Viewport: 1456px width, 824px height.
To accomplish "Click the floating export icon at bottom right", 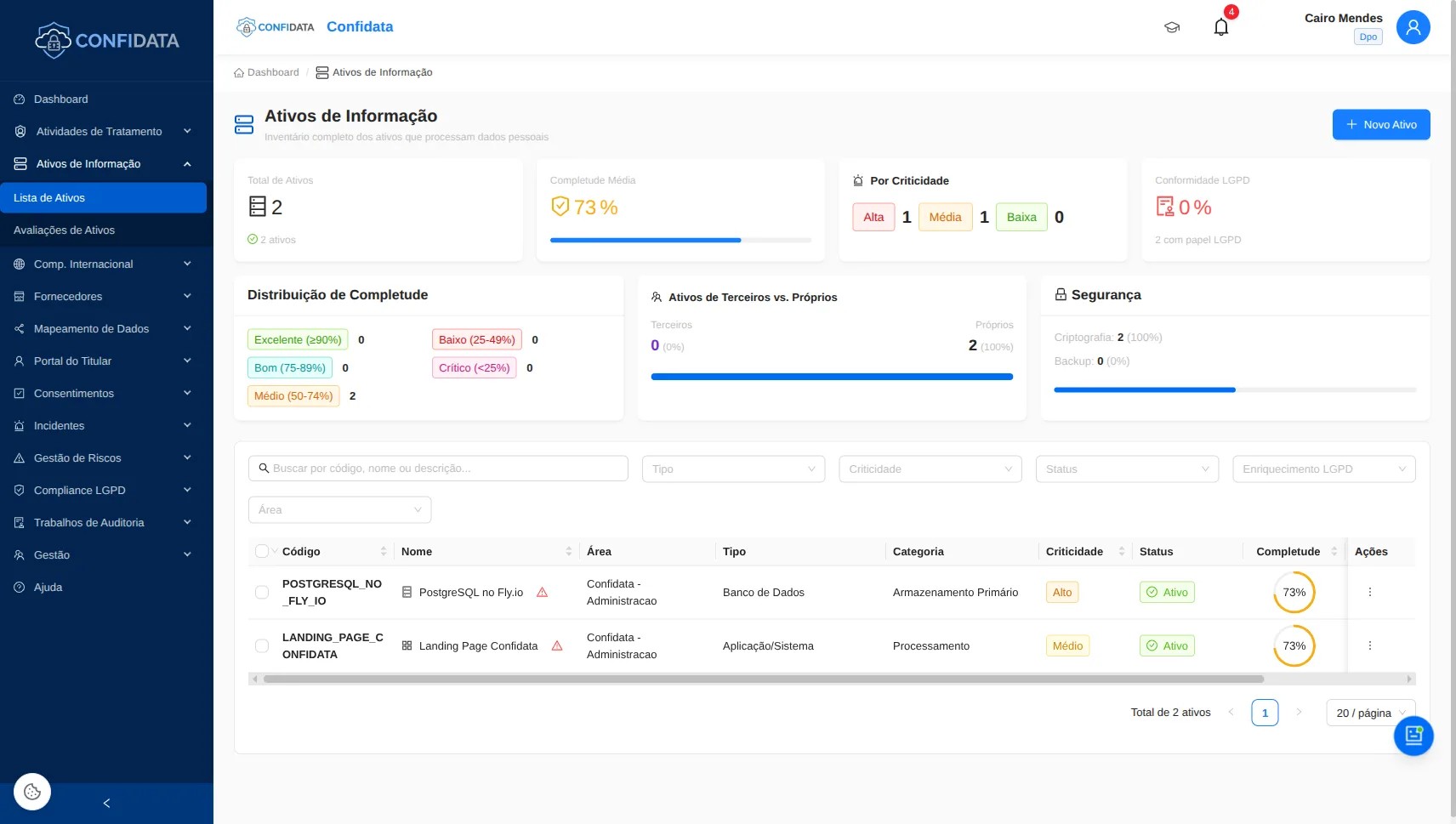I will coord(1413,735).
